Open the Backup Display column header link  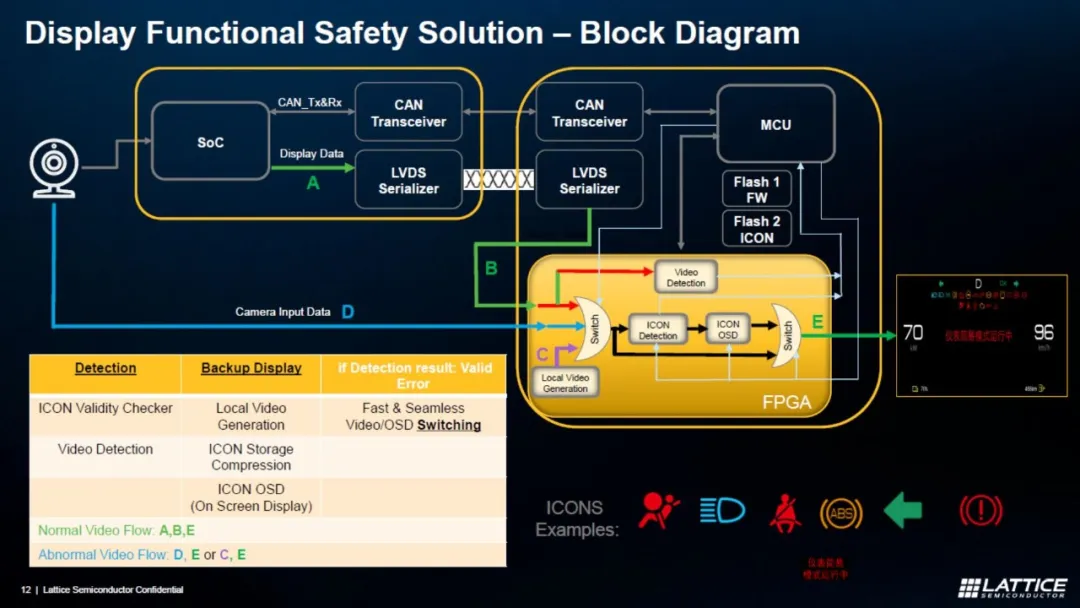tap(251, 368)
